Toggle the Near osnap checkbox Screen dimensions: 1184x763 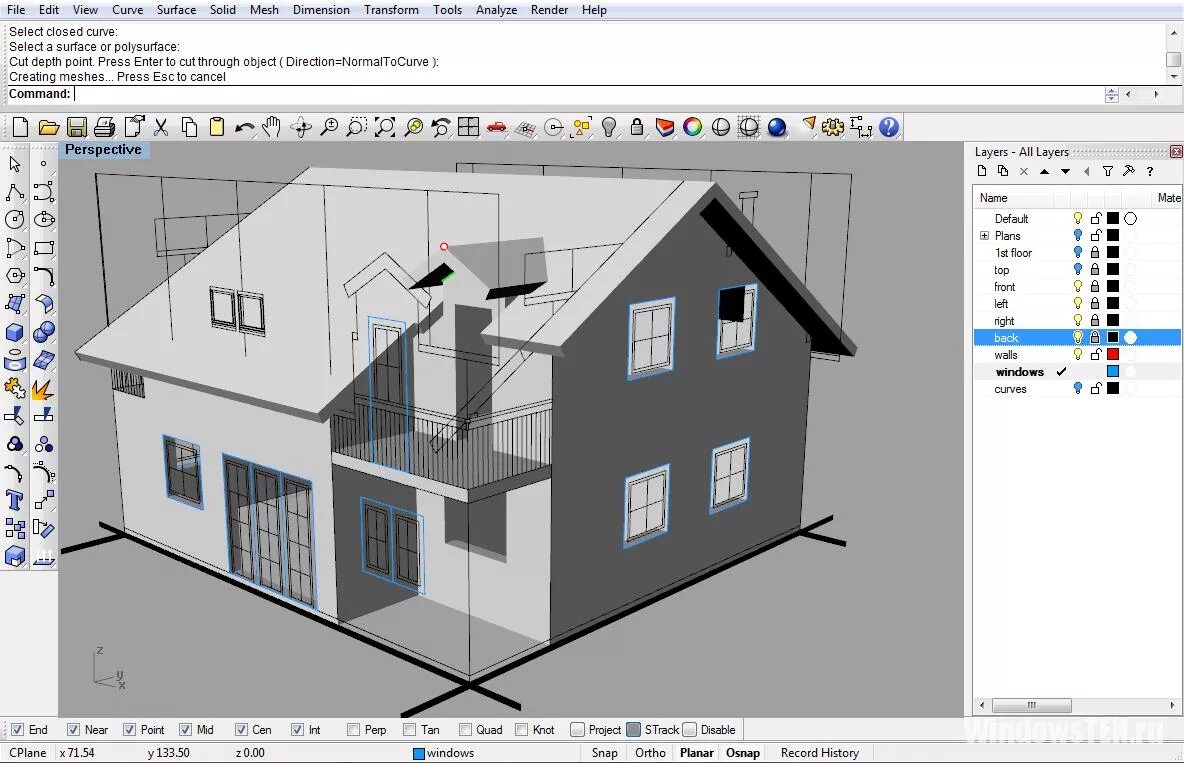pos(73,730)
